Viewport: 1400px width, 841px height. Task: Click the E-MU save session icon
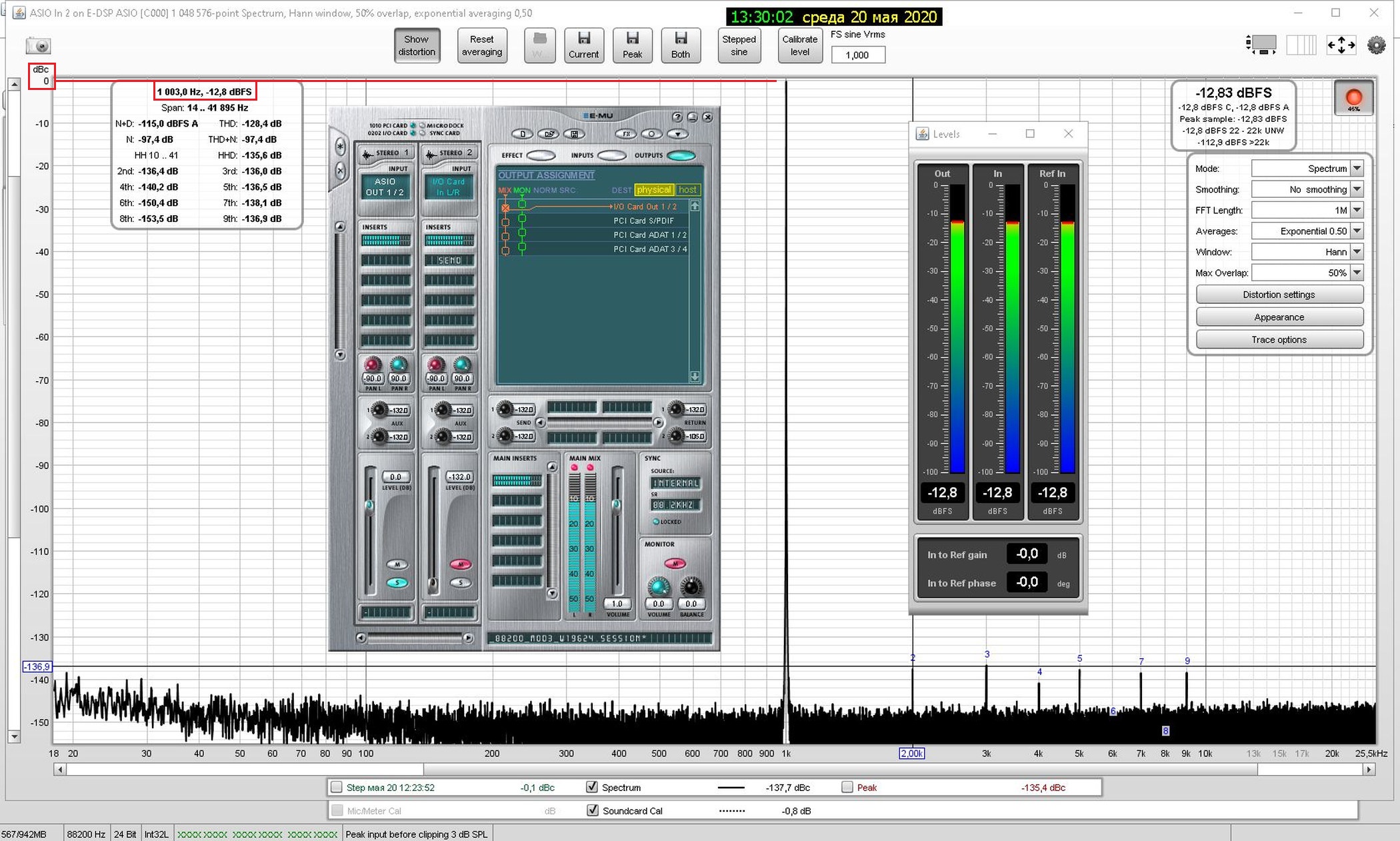click(573, 134)
